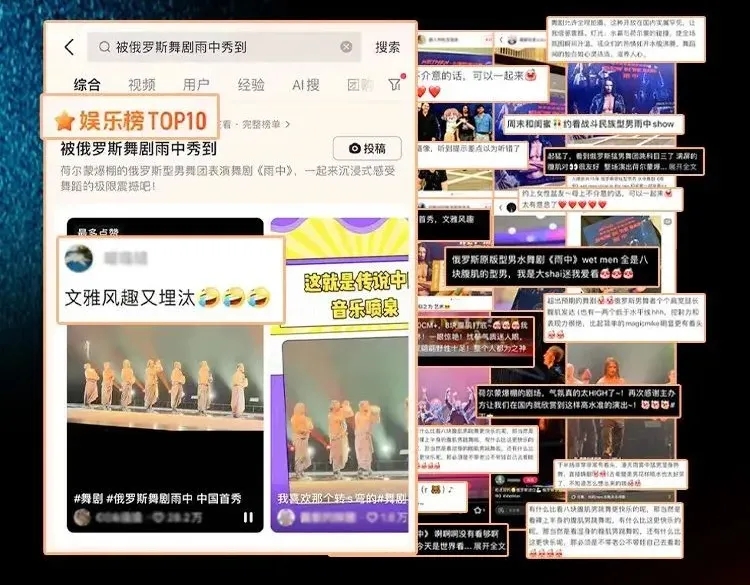Open the 娱乐榜TOP10 badge
Screen dimensions: 750x585
(130, 117)
